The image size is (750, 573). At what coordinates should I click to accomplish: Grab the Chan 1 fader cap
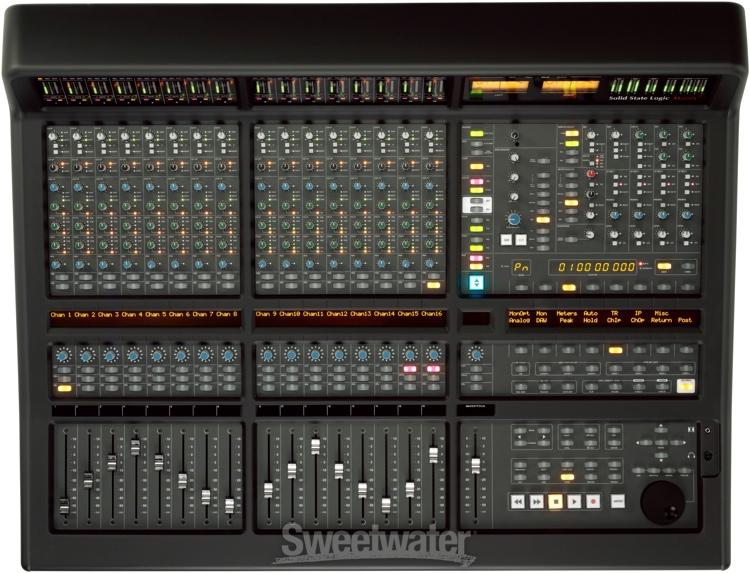coord(64,506)
